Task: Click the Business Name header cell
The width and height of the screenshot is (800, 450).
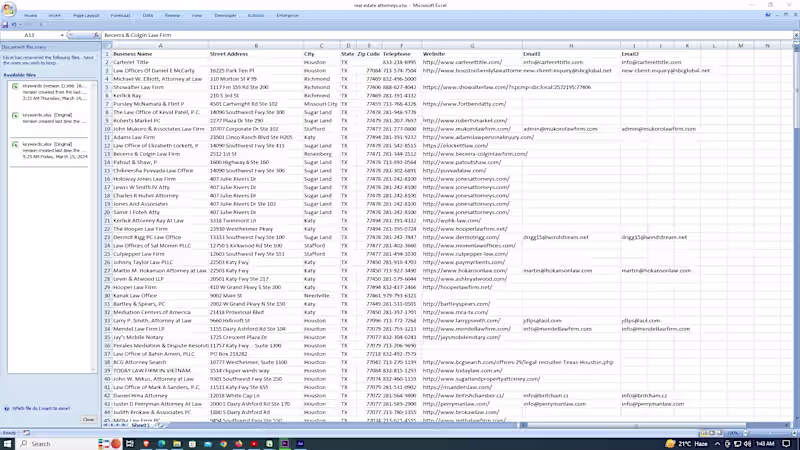Action: tap(160, 54)
